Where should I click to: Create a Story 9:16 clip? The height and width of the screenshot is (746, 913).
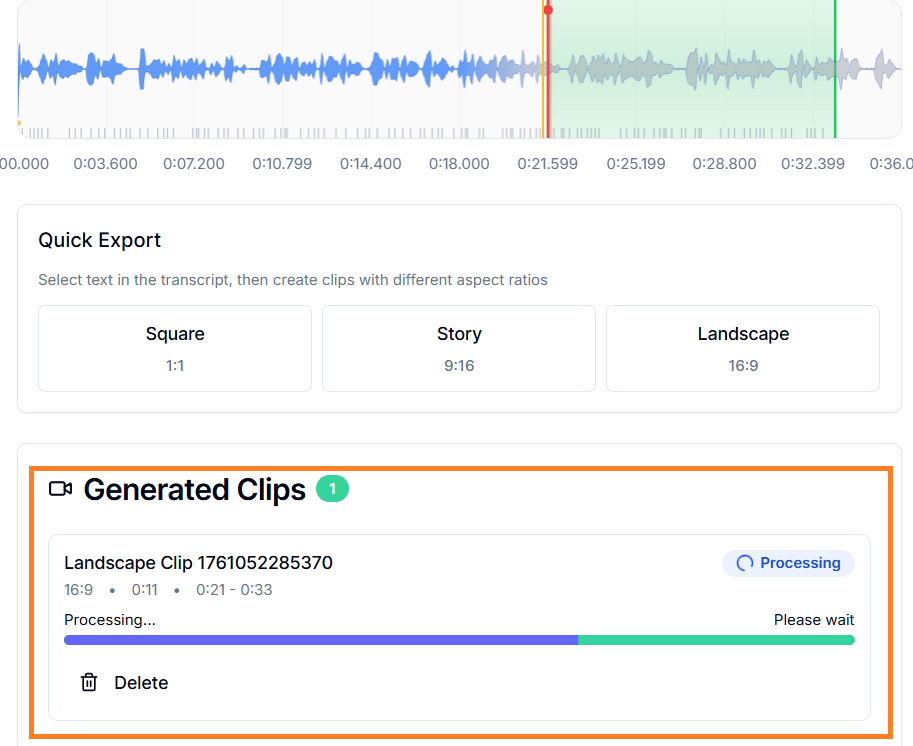pyautogui.click(x=459, y=348)
